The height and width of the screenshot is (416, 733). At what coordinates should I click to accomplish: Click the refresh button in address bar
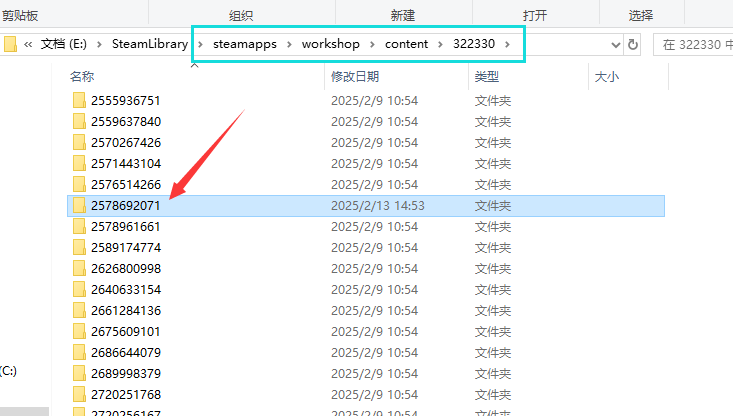point(632,45)
